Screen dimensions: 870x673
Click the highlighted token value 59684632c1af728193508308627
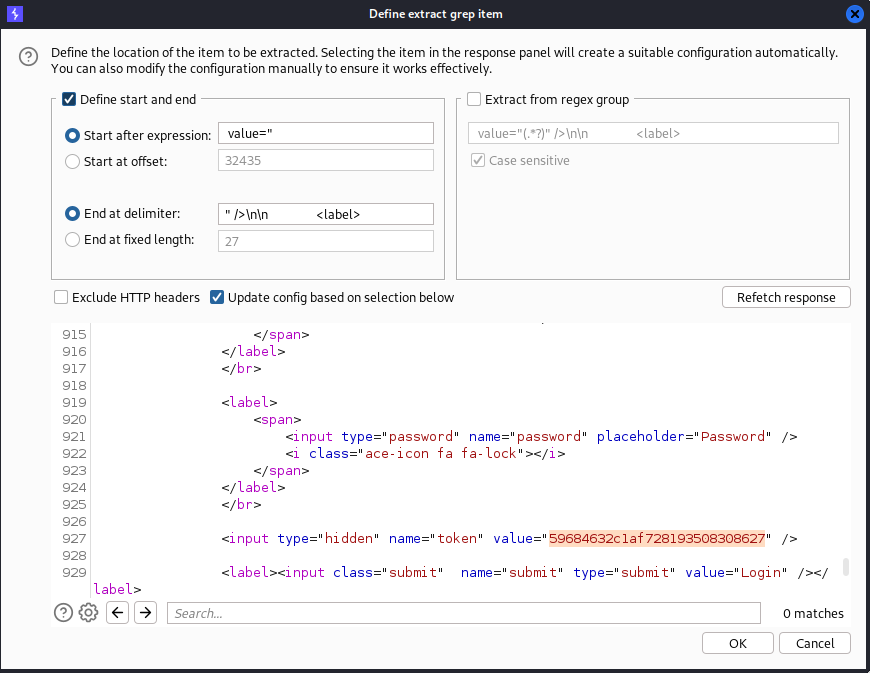tap(657, 538)
